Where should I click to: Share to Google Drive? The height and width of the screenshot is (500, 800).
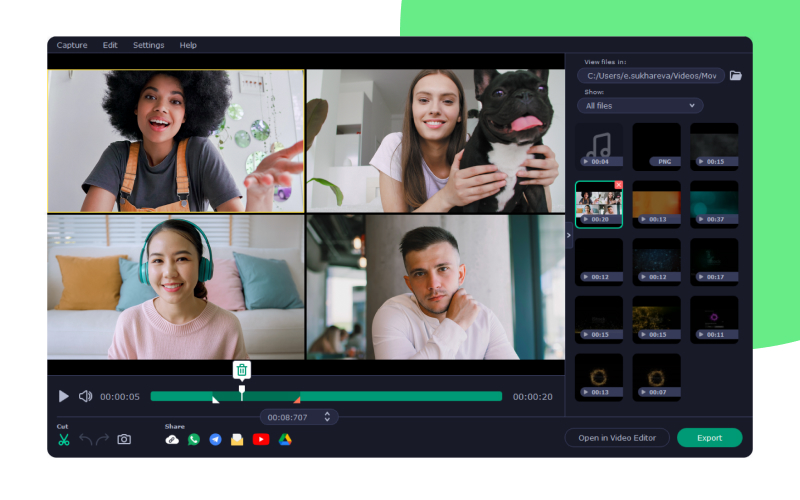click(x=285, y=439)
